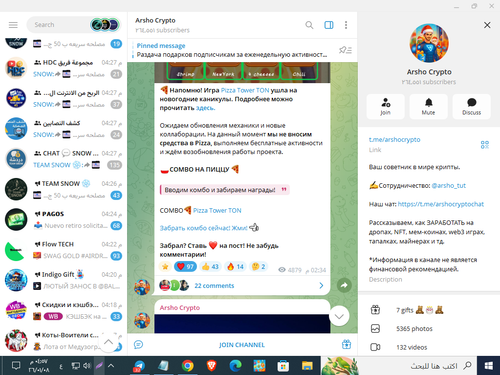Open the 'كشف النصابين' chat
This screenshot has width=500, height=375.
[x=63, y=129]
